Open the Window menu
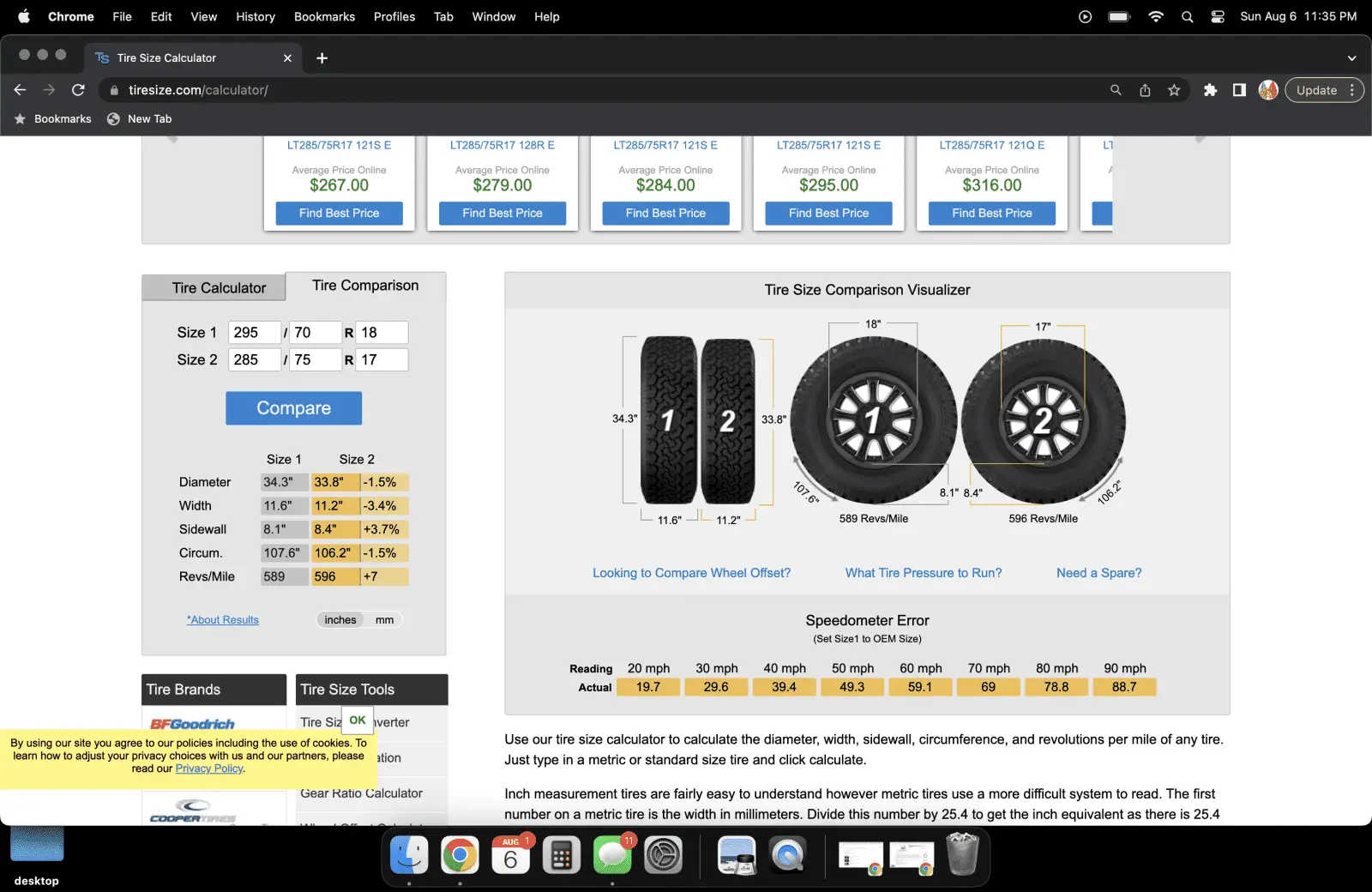 click(x=494, y=16)
